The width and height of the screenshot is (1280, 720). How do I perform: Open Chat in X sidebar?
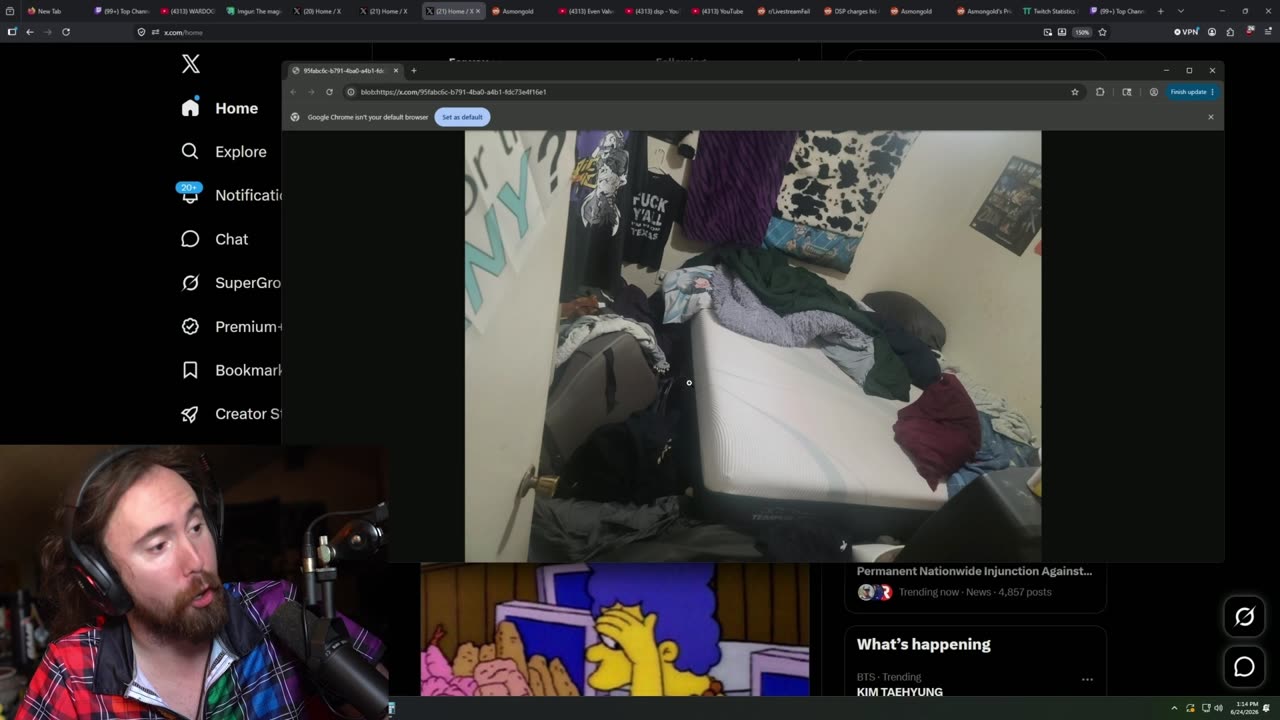point(214,239)
